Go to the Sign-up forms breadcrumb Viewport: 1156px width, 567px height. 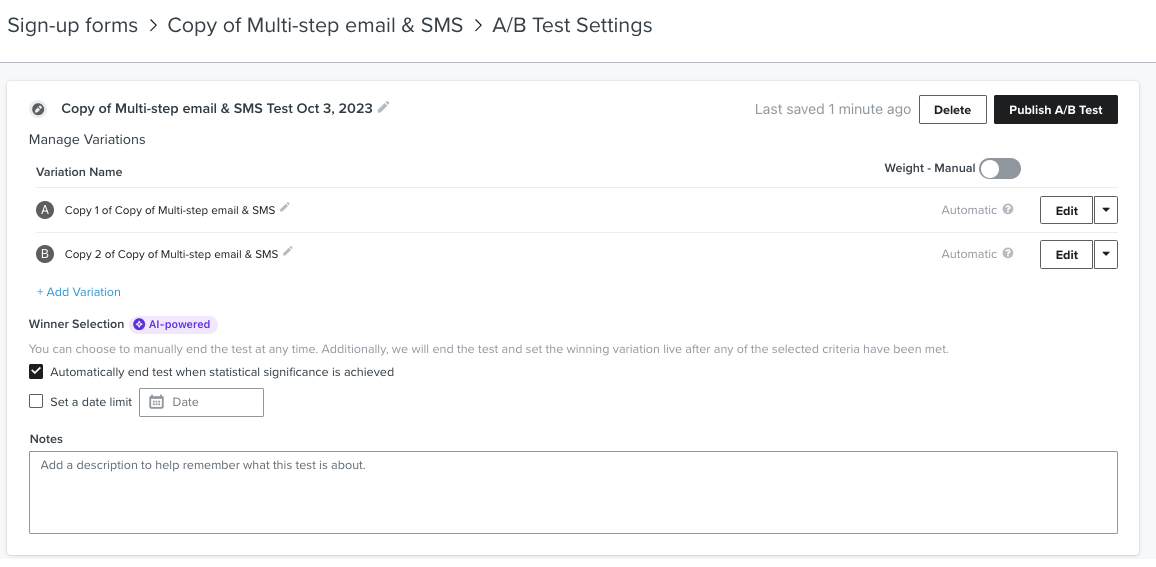coord(72,26)
